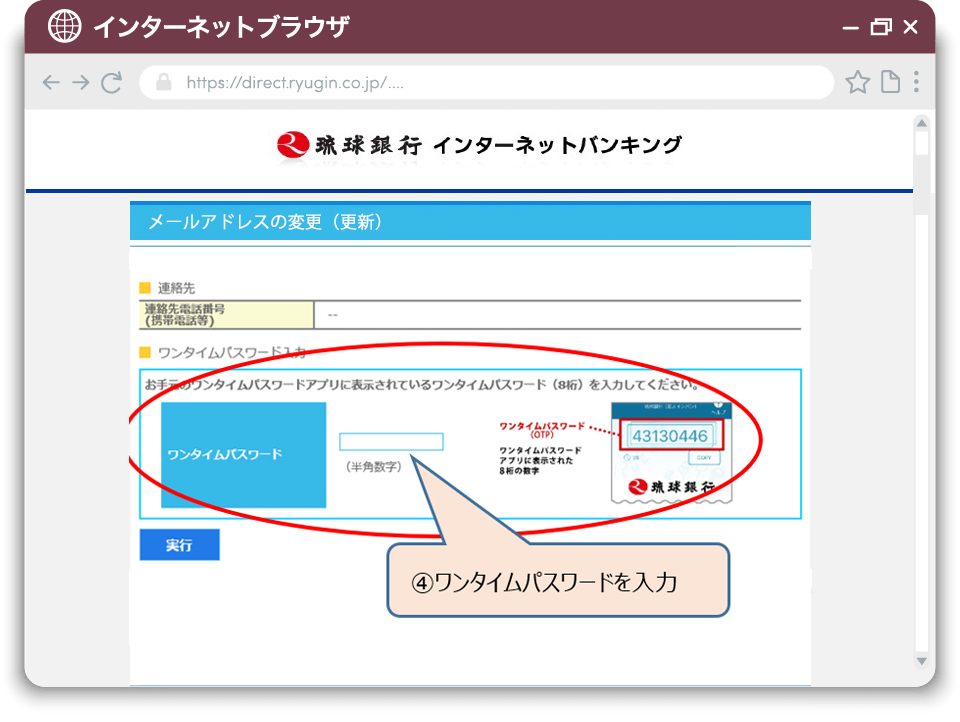960x722 pixels.
Task: Restore the browser window size
Action: [881, 26]
